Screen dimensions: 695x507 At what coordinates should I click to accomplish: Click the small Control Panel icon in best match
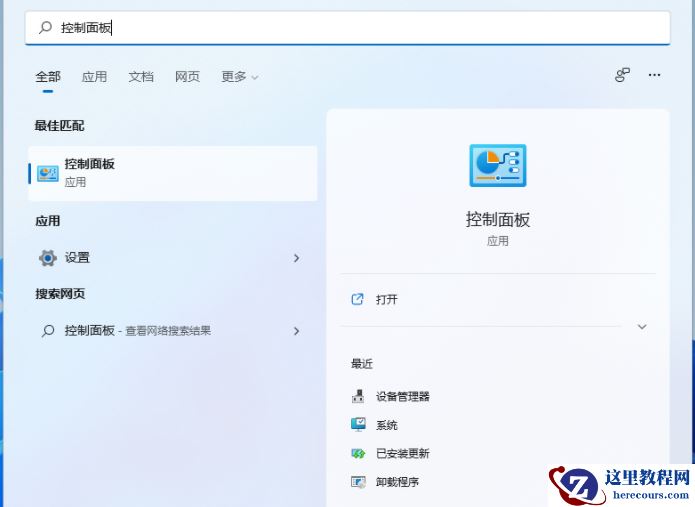pyautogui.click(x=48, y=173)
